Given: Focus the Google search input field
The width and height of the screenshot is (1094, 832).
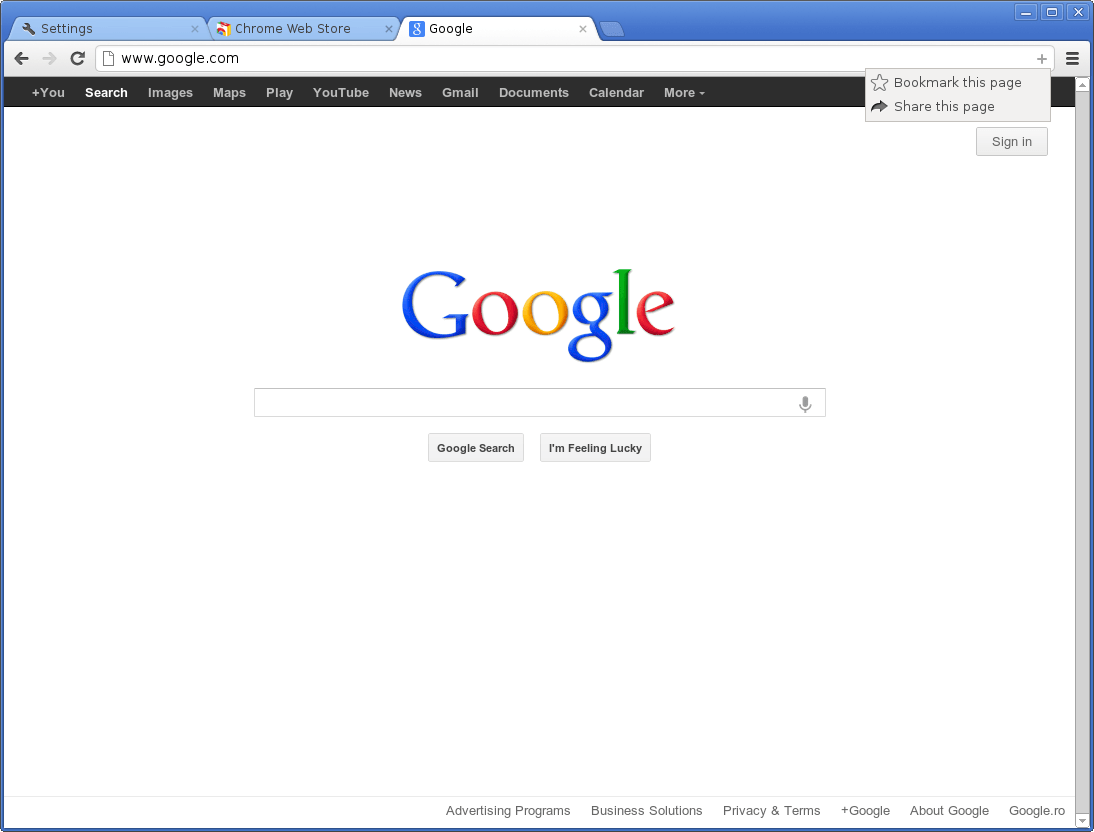Looking at the screenshot, I should (x=540, y=403).
